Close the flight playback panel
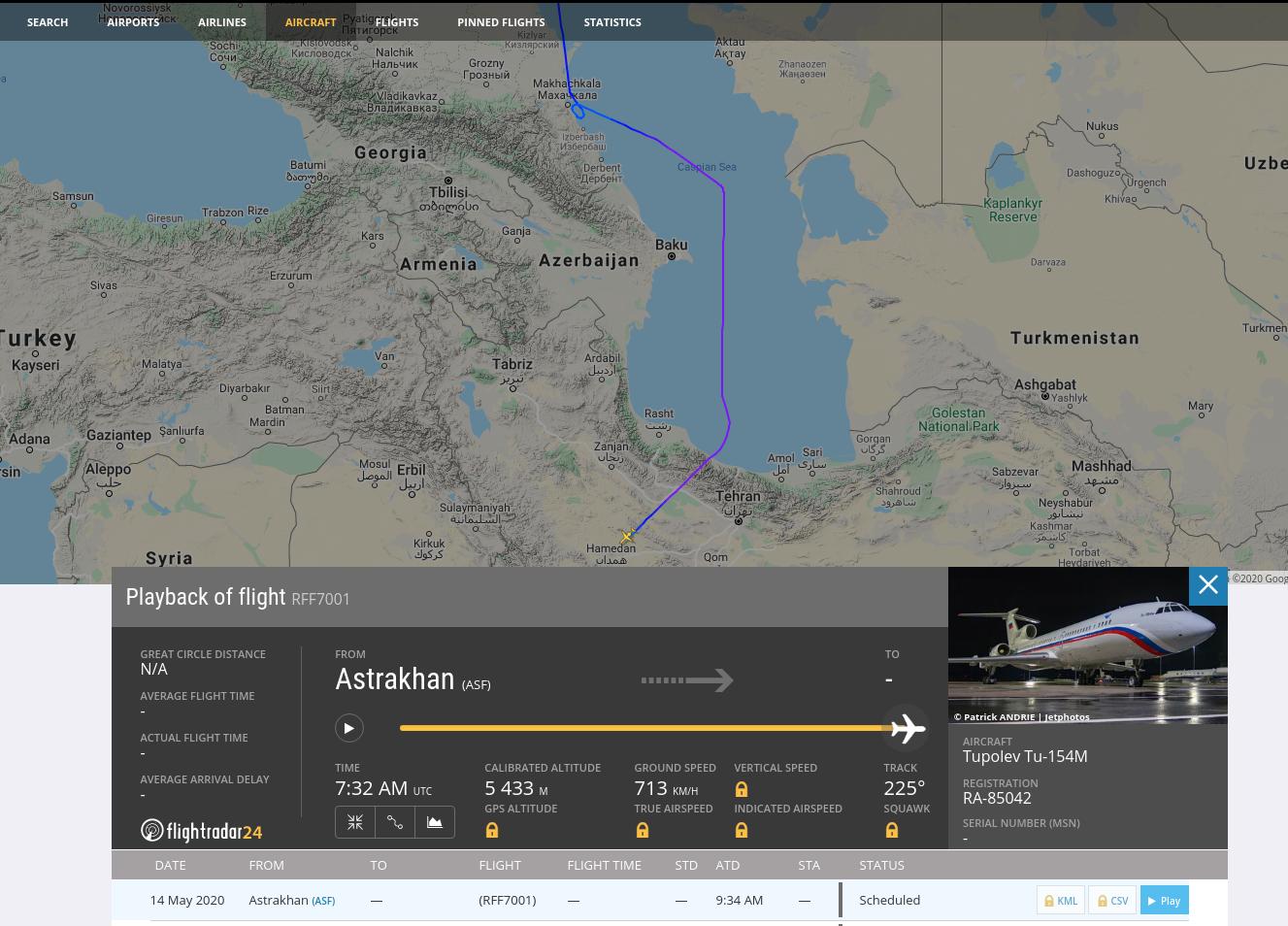Image resolution: width=1288 pixels, height=926 pixels. 1207,585
